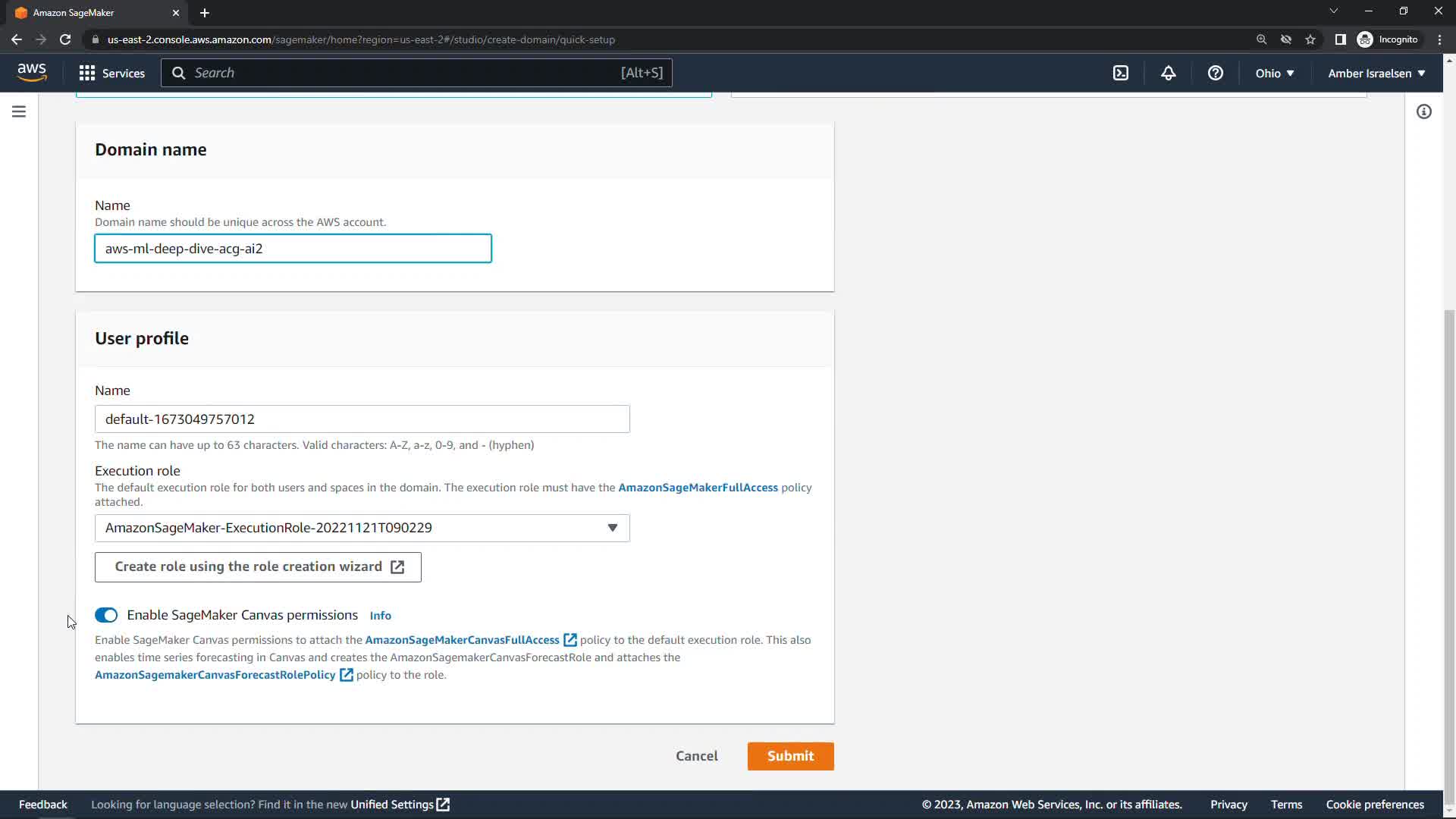
Task: Edit the user profile name field
Action: tap(362, 419)
